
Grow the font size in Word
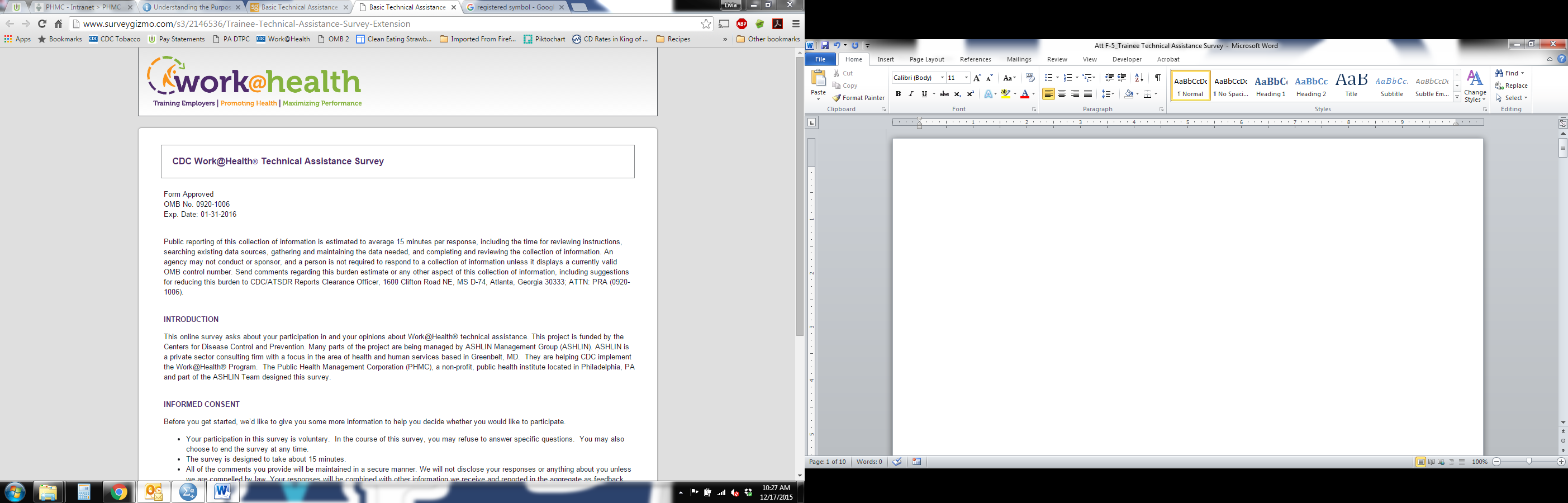[977, 78]
